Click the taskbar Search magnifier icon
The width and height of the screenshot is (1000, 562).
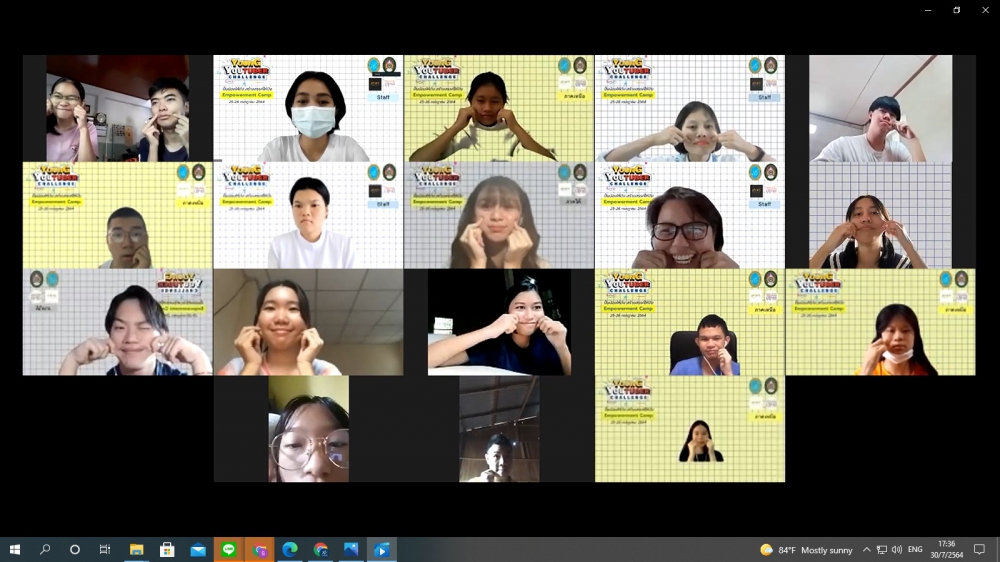click(45, 549)
